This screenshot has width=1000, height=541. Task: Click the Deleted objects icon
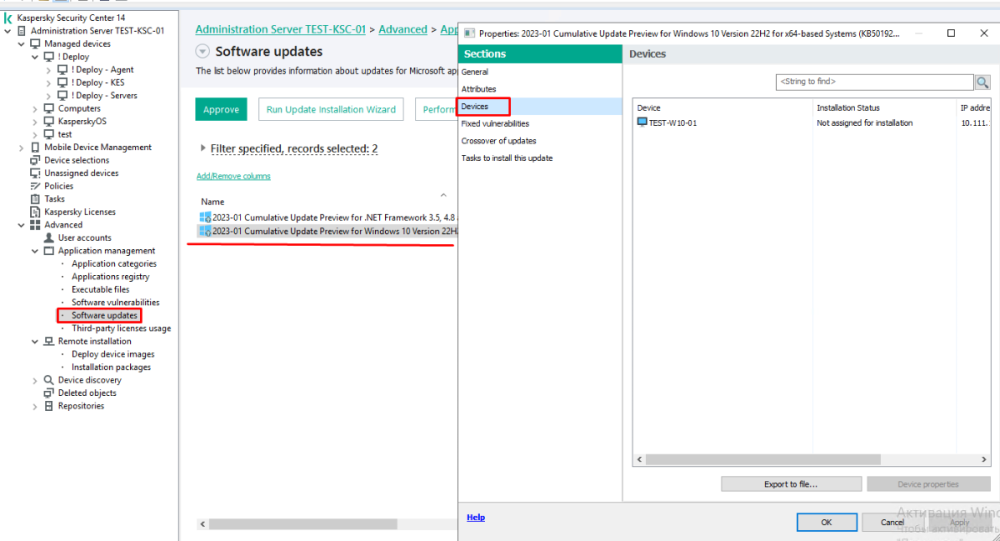coord(48,393)
